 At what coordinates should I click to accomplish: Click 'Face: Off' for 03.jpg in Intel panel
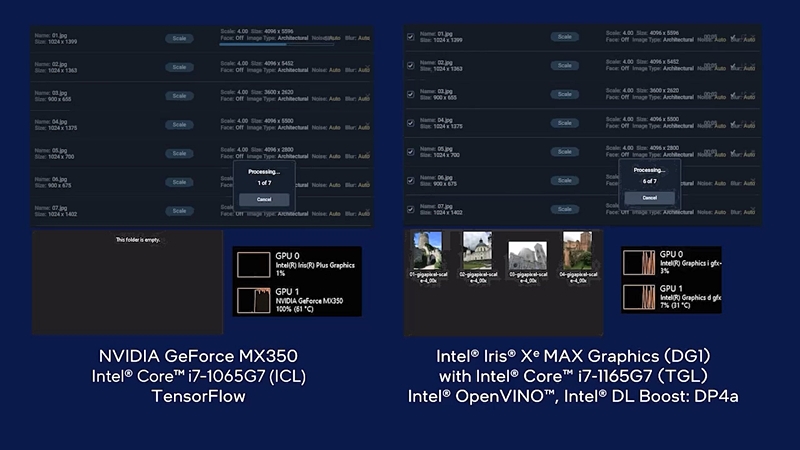pyautogui.click(x=617, y=97)
